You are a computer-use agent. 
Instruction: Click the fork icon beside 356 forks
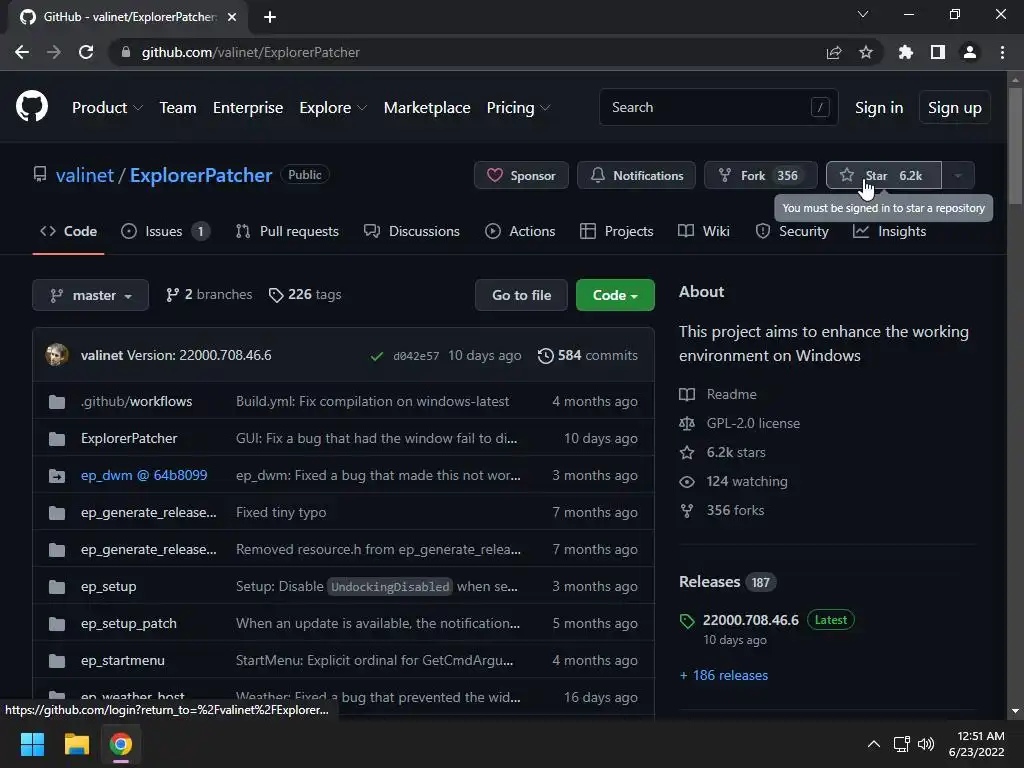[x=687, y=511]
